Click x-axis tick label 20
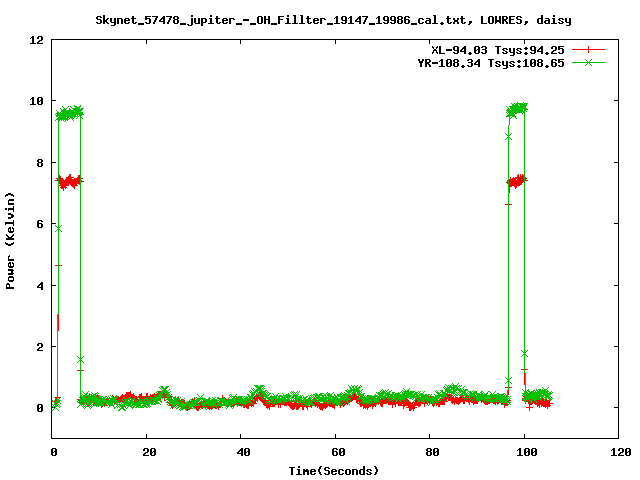640x480 pixels. pos(149,452)
